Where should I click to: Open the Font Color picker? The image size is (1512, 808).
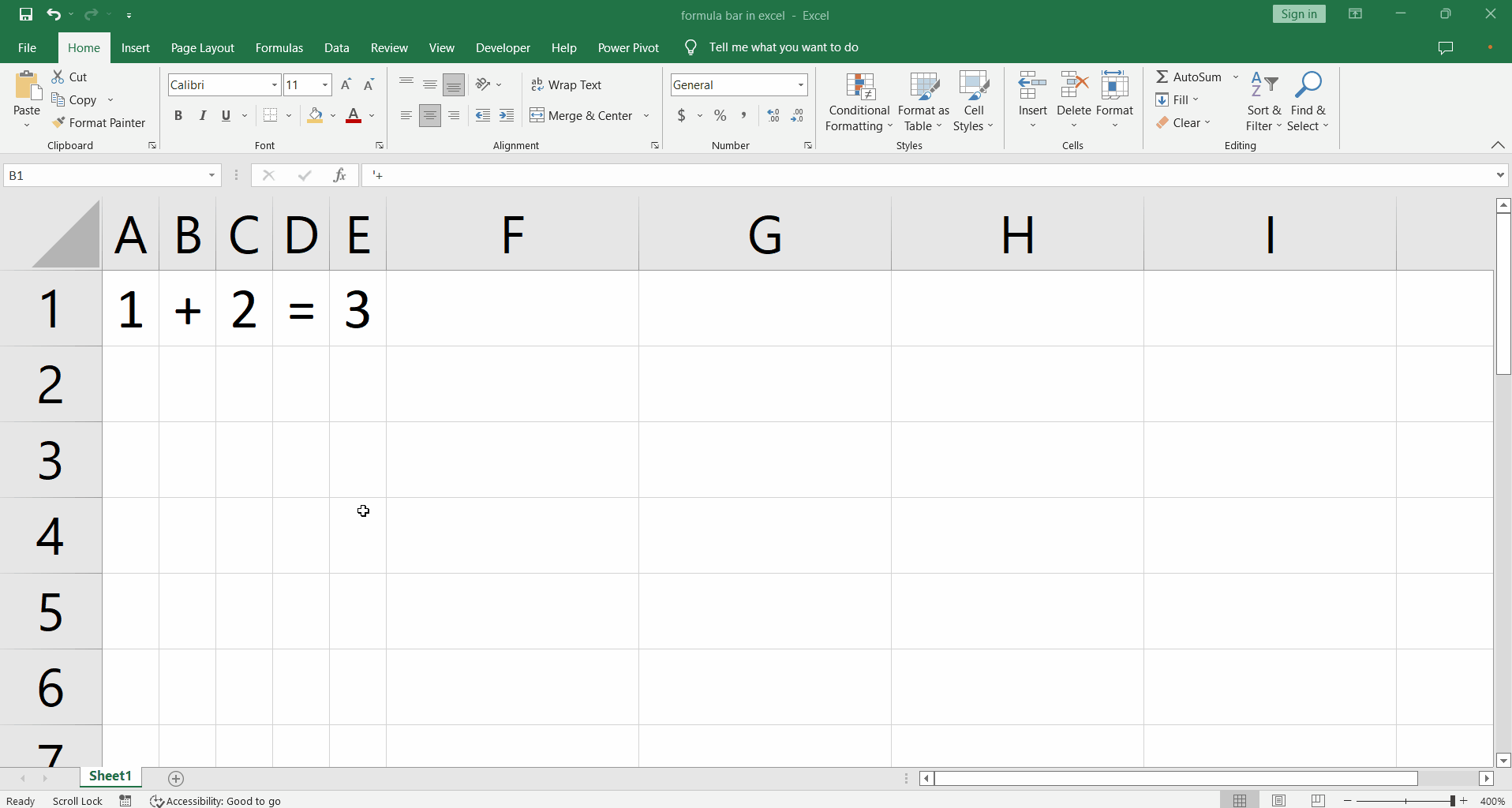(371, 115)
